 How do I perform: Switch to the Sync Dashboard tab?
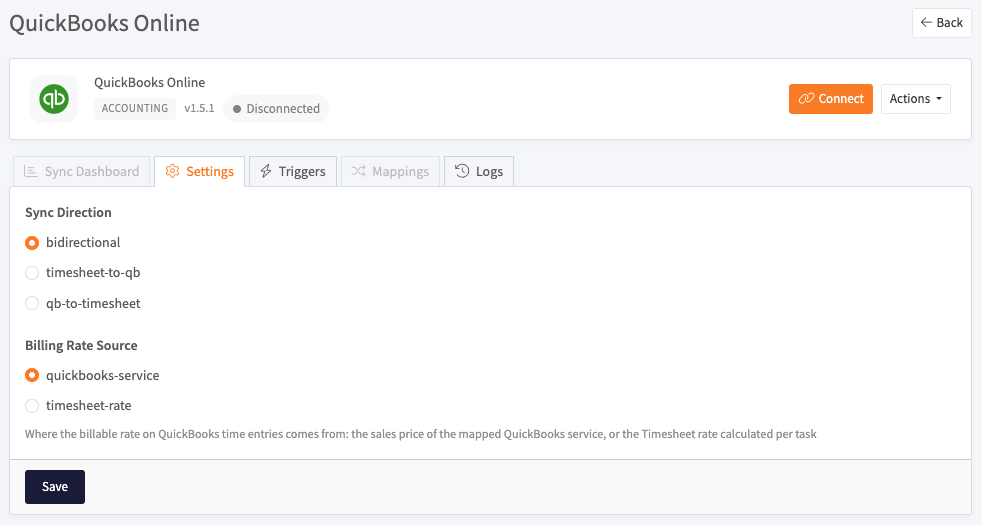point(81,171)
